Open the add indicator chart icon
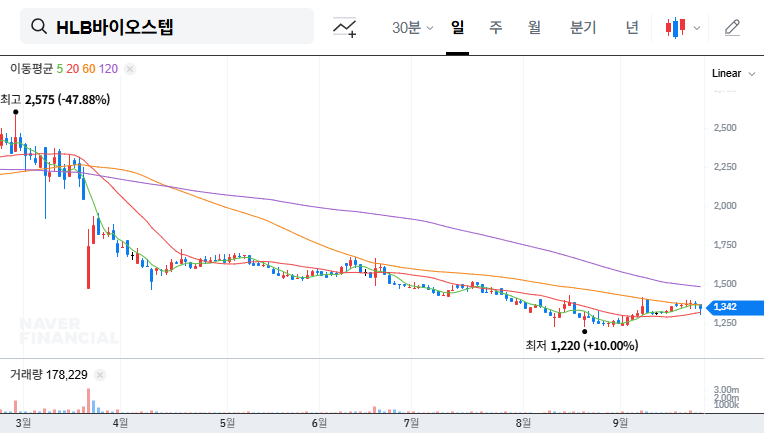764x433 pixels. 344,27
